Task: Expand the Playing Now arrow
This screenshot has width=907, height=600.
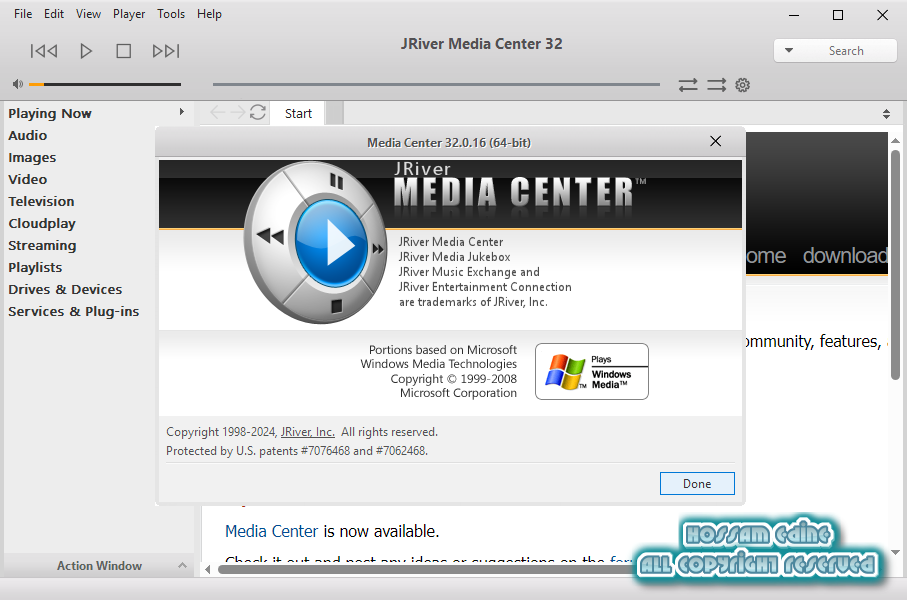Action: [x=182, y=112]
